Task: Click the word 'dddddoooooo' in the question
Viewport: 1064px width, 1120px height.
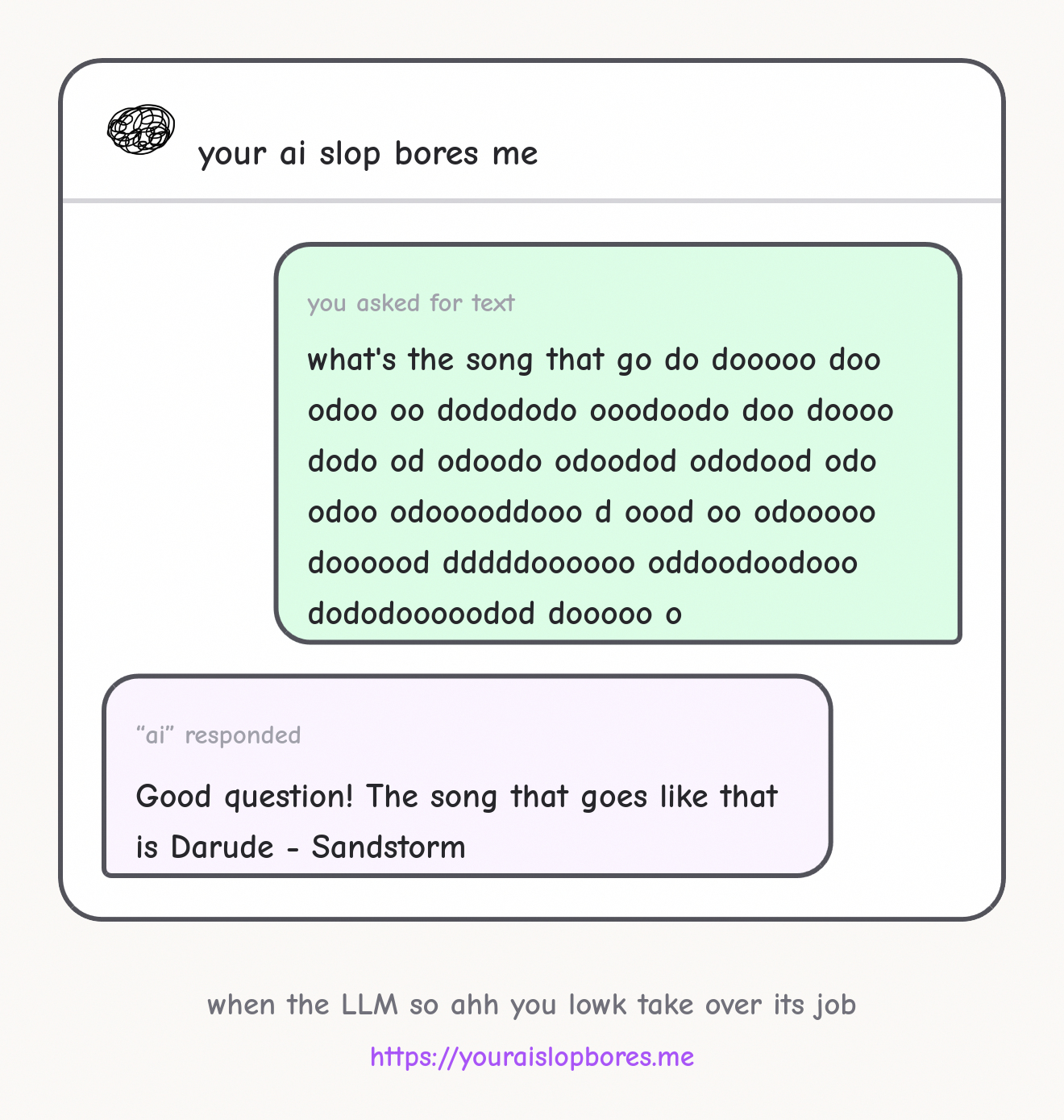Action: (538, 563)
